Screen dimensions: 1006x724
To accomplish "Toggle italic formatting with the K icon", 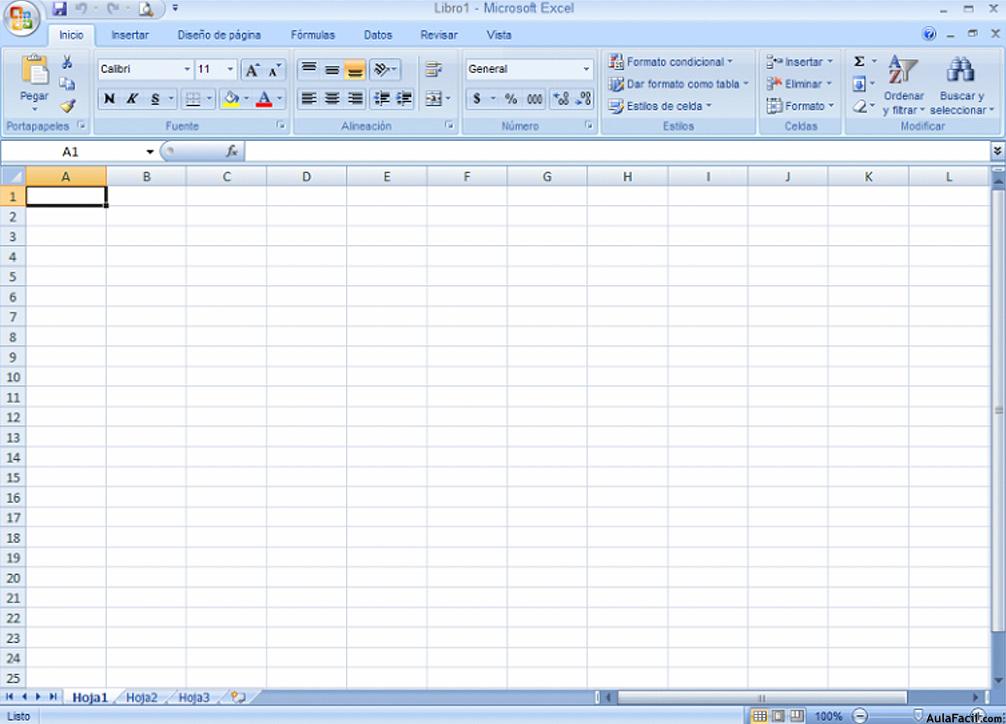I will [131, 99].
